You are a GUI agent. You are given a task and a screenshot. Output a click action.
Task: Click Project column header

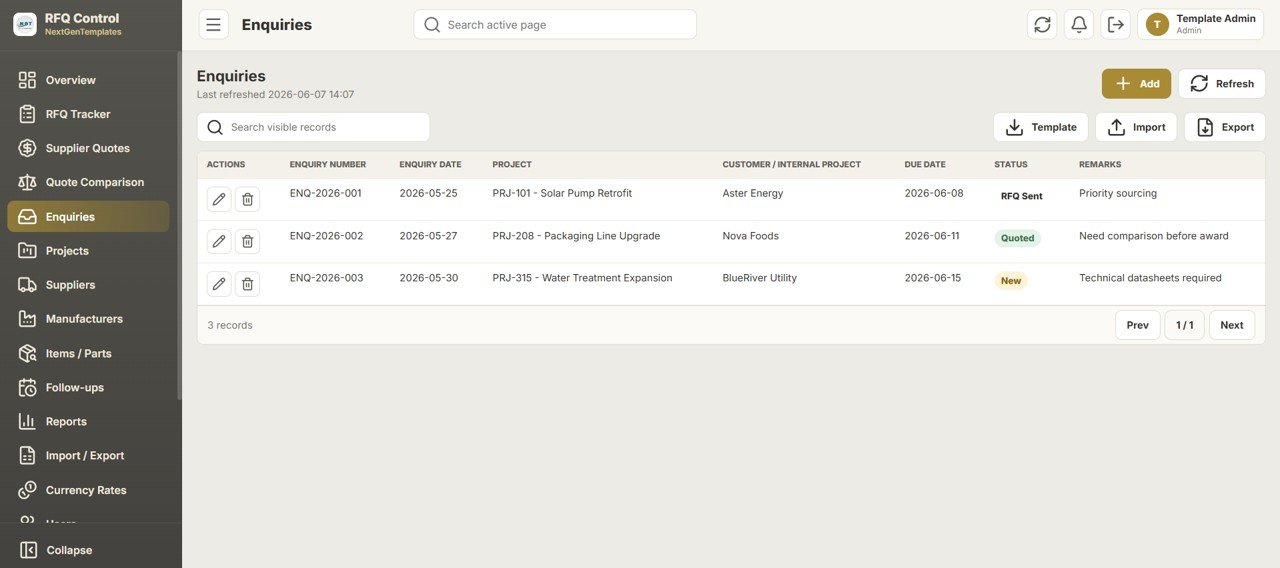(512, 165)
